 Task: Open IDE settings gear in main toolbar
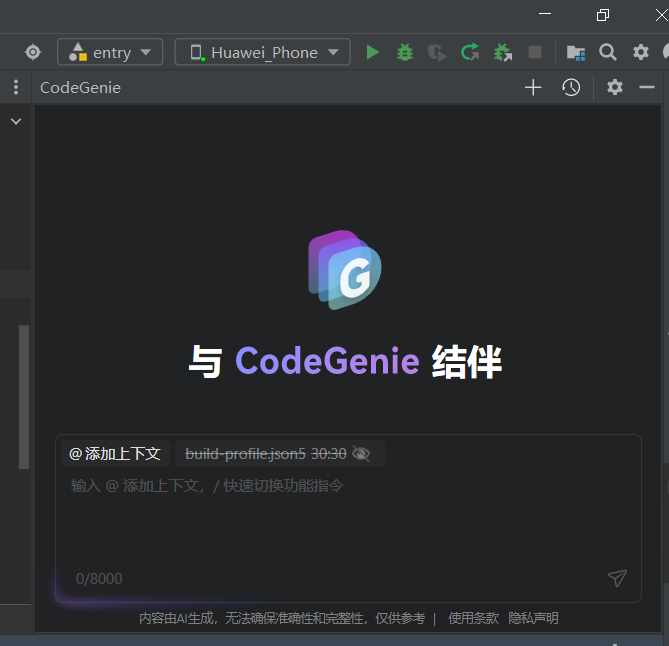coord(640,52)
